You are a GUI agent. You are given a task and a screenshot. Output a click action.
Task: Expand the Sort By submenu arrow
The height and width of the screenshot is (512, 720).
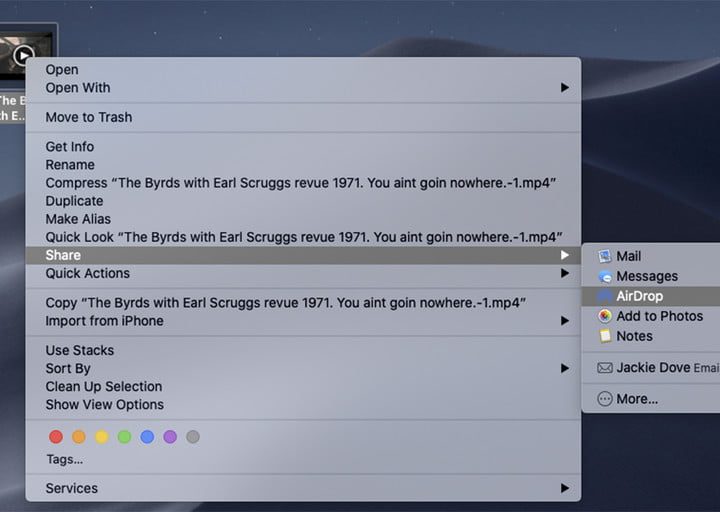pos(564,368)
